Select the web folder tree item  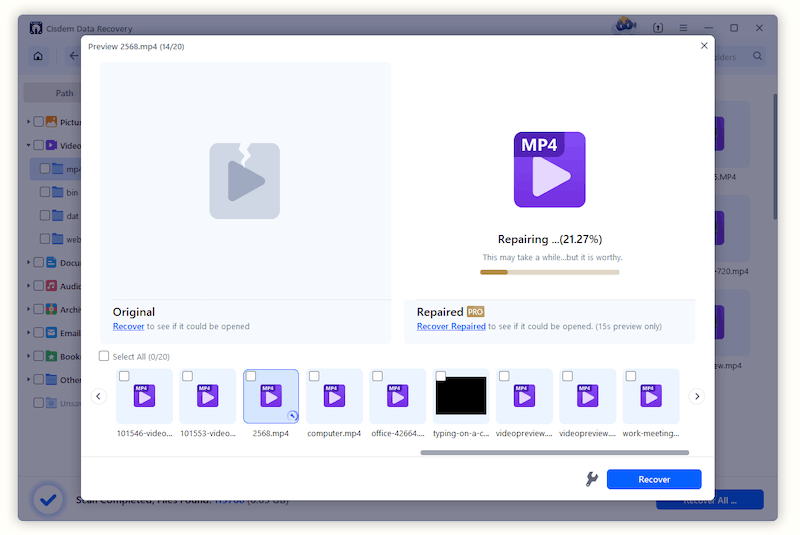pos(56,239)
